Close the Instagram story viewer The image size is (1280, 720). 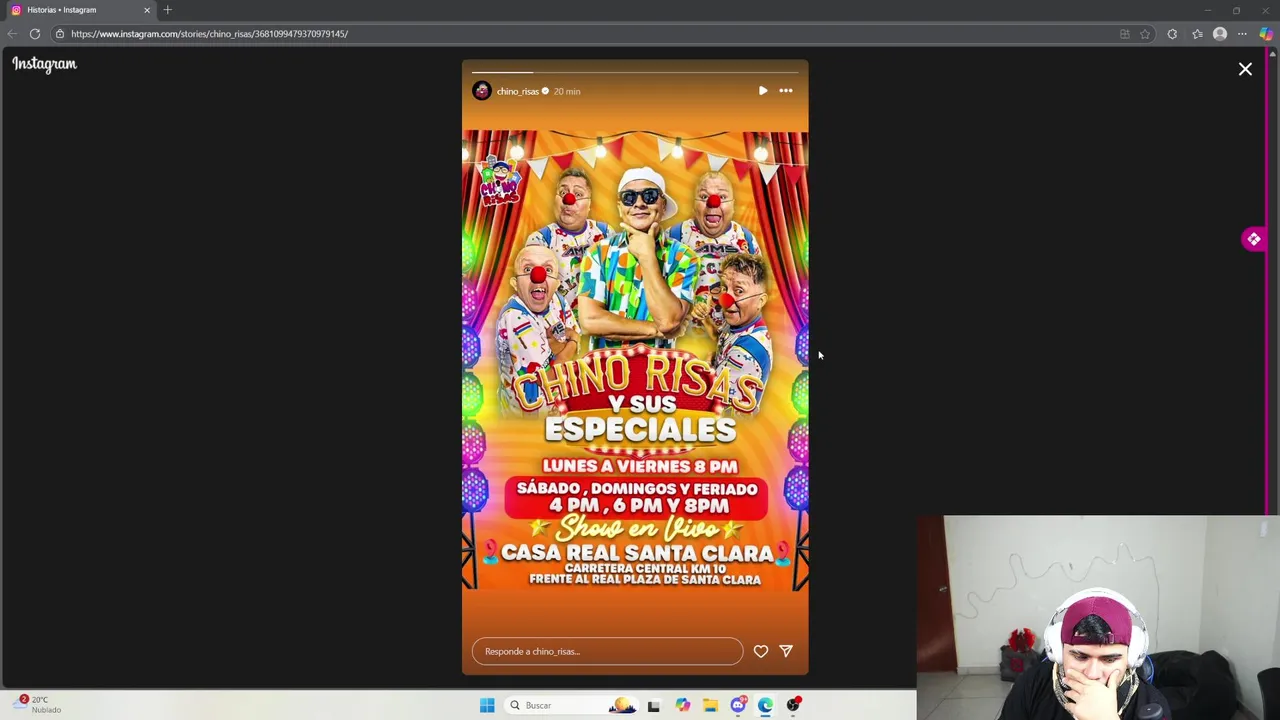point(1245,69)
